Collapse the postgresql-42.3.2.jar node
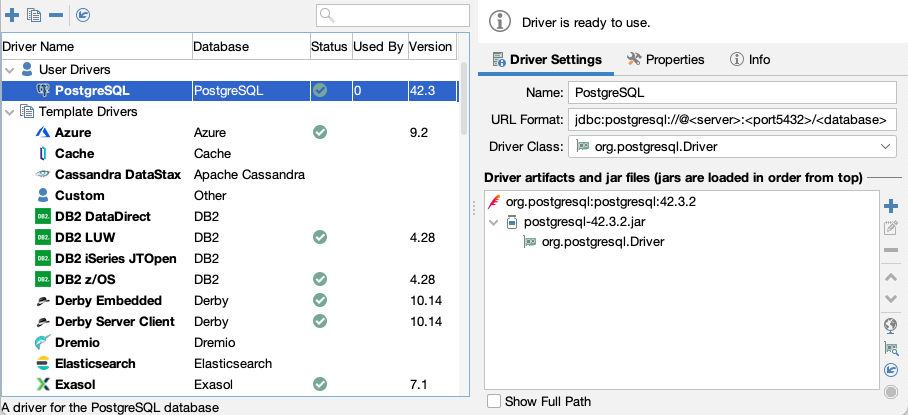The image size is (908, 415). pyautogui.click(x=493, y=222)
